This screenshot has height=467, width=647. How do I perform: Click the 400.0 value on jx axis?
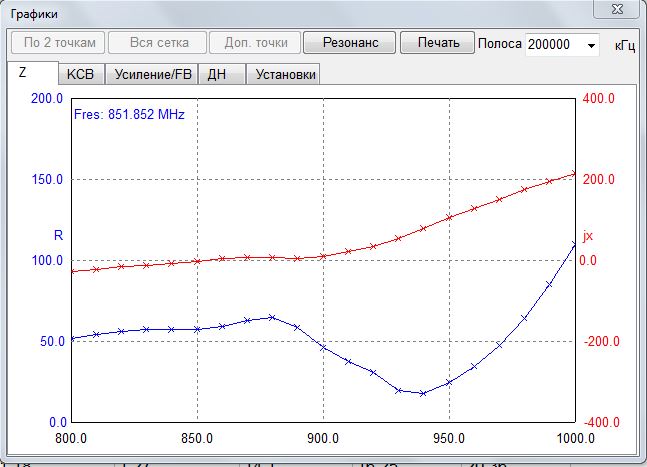599,99
